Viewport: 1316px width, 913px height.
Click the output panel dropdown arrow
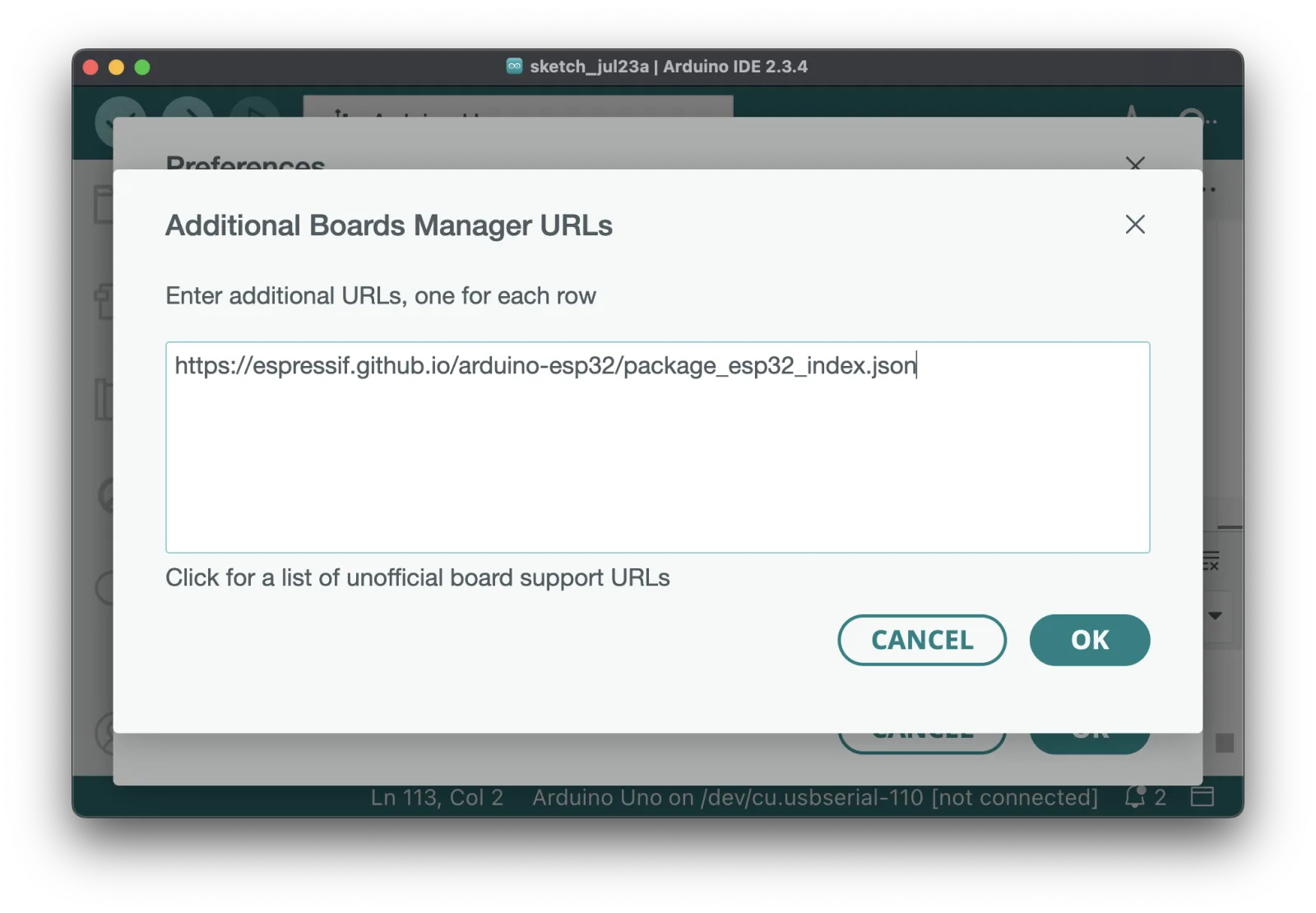click(x=1216, y=615)
